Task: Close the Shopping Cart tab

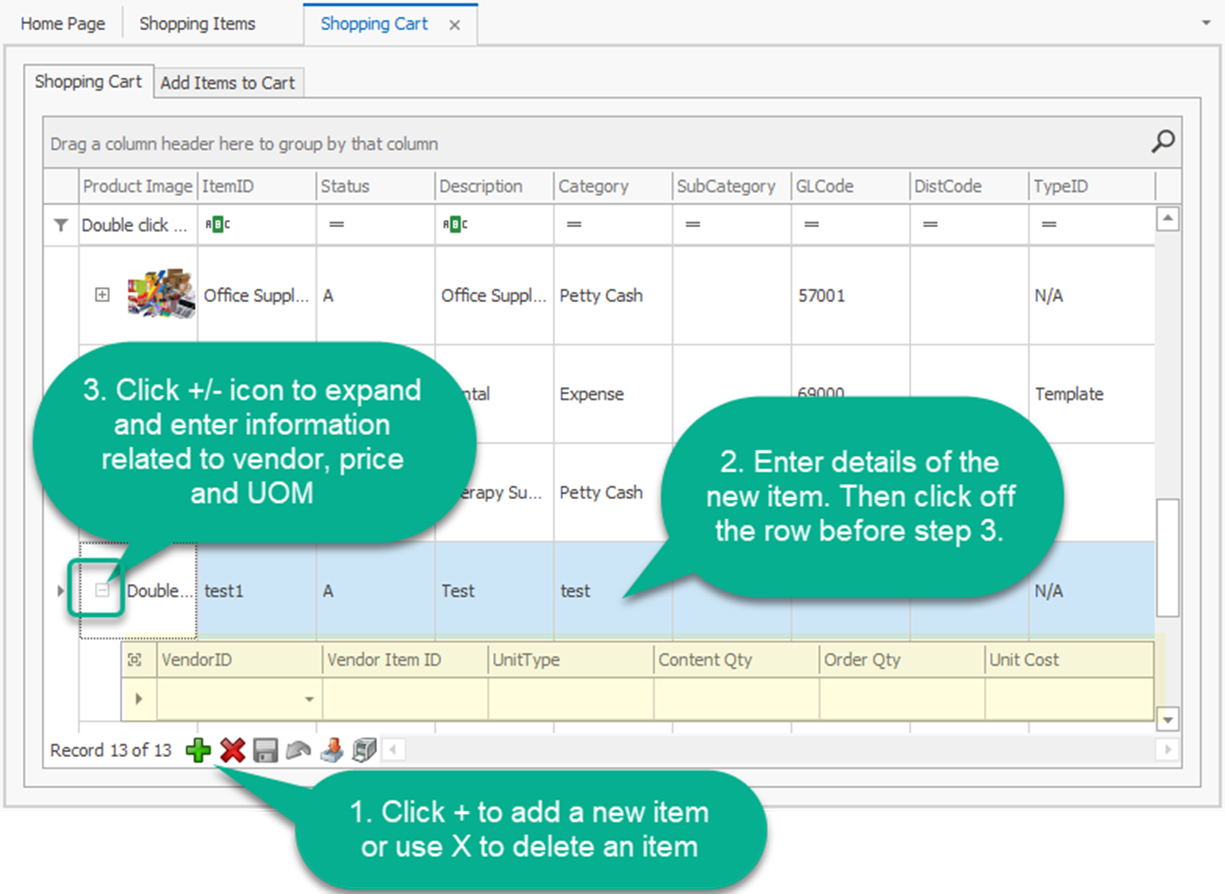Action: pyautogui.click(x=454, y=25)
